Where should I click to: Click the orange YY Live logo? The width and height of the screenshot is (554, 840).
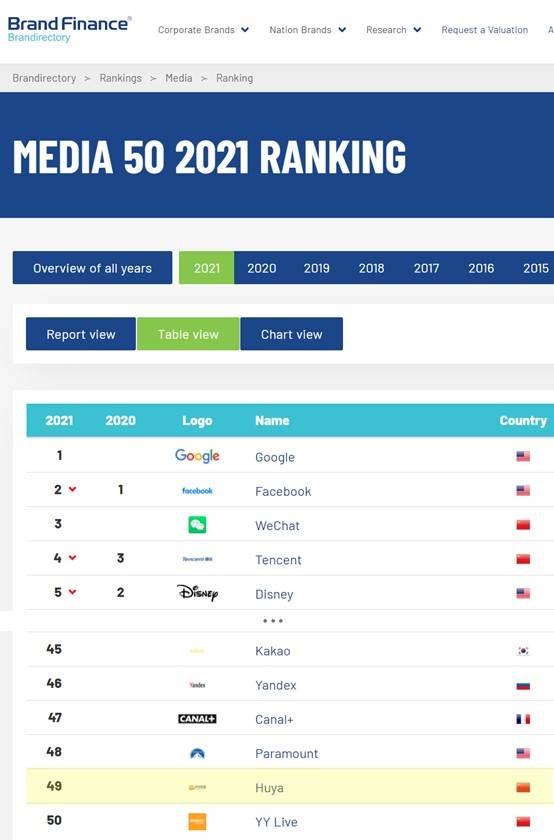197,821
